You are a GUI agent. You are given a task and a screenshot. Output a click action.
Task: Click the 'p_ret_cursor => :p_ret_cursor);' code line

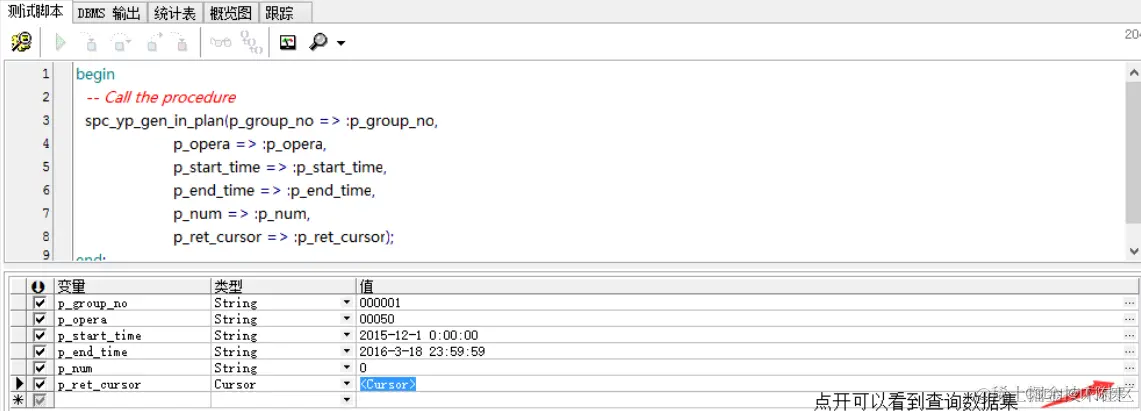point(284,237)
